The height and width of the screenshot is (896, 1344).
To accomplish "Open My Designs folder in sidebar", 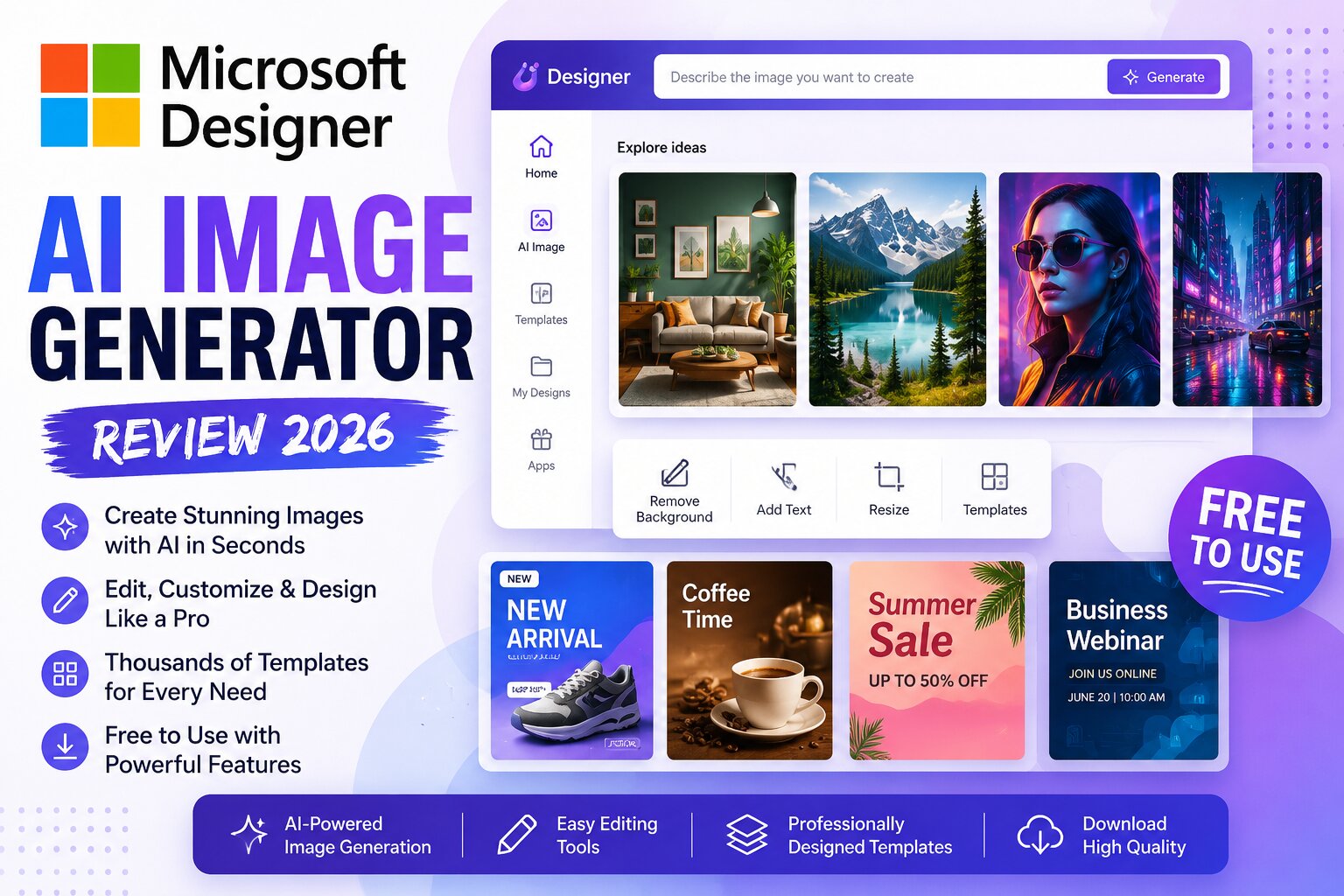I will pyautogui.click(x=541, y=376).
